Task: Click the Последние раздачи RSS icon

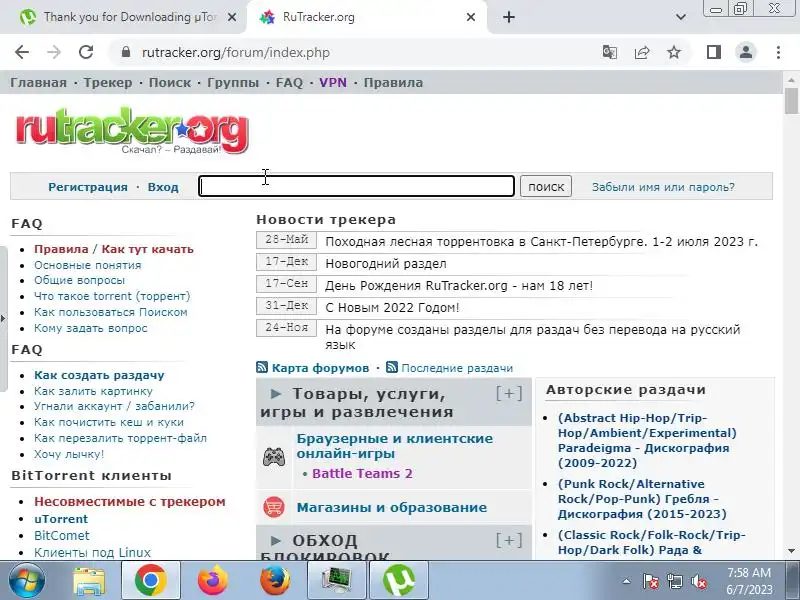Action: pos(392,367)
